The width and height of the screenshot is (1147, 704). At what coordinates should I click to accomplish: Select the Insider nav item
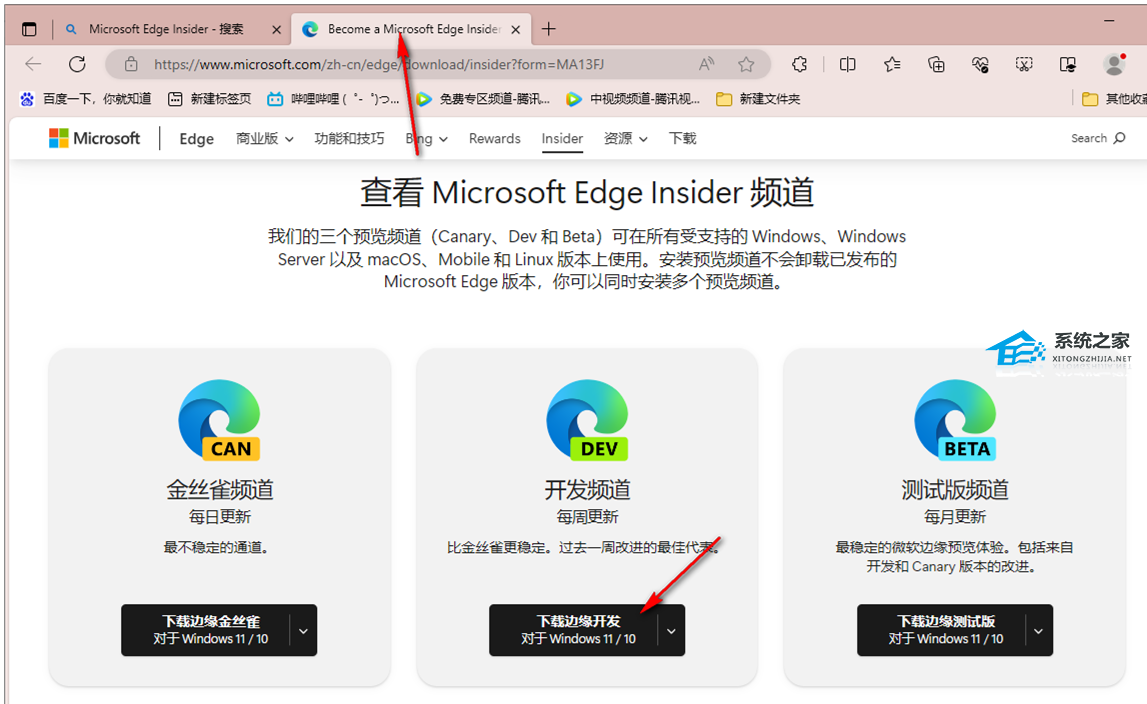tap(562, 138)
